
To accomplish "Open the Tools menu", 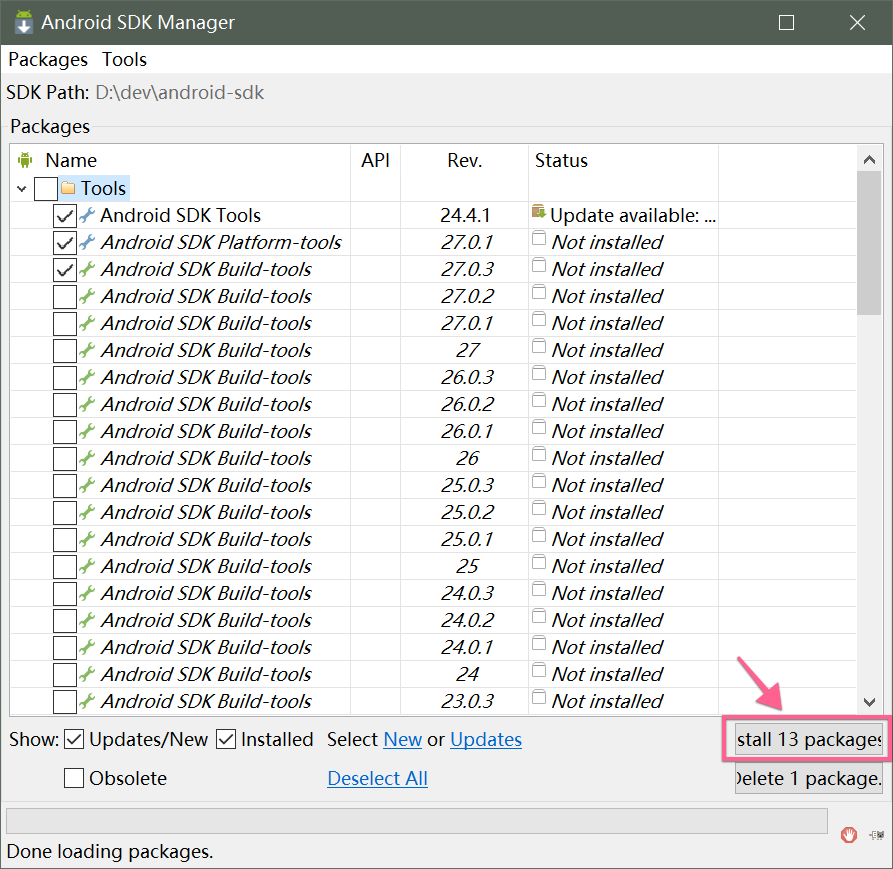I will point(124,59).
